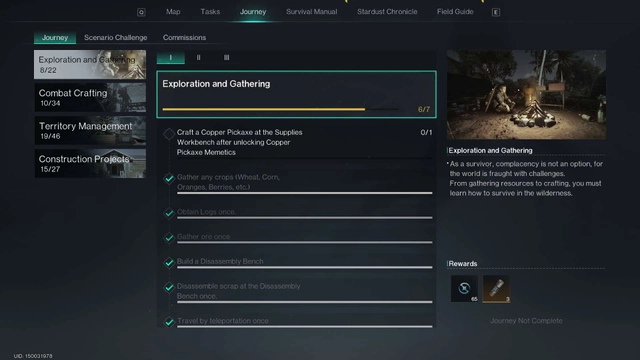
Task: Open the Map tab
Action: pos(173,12)
